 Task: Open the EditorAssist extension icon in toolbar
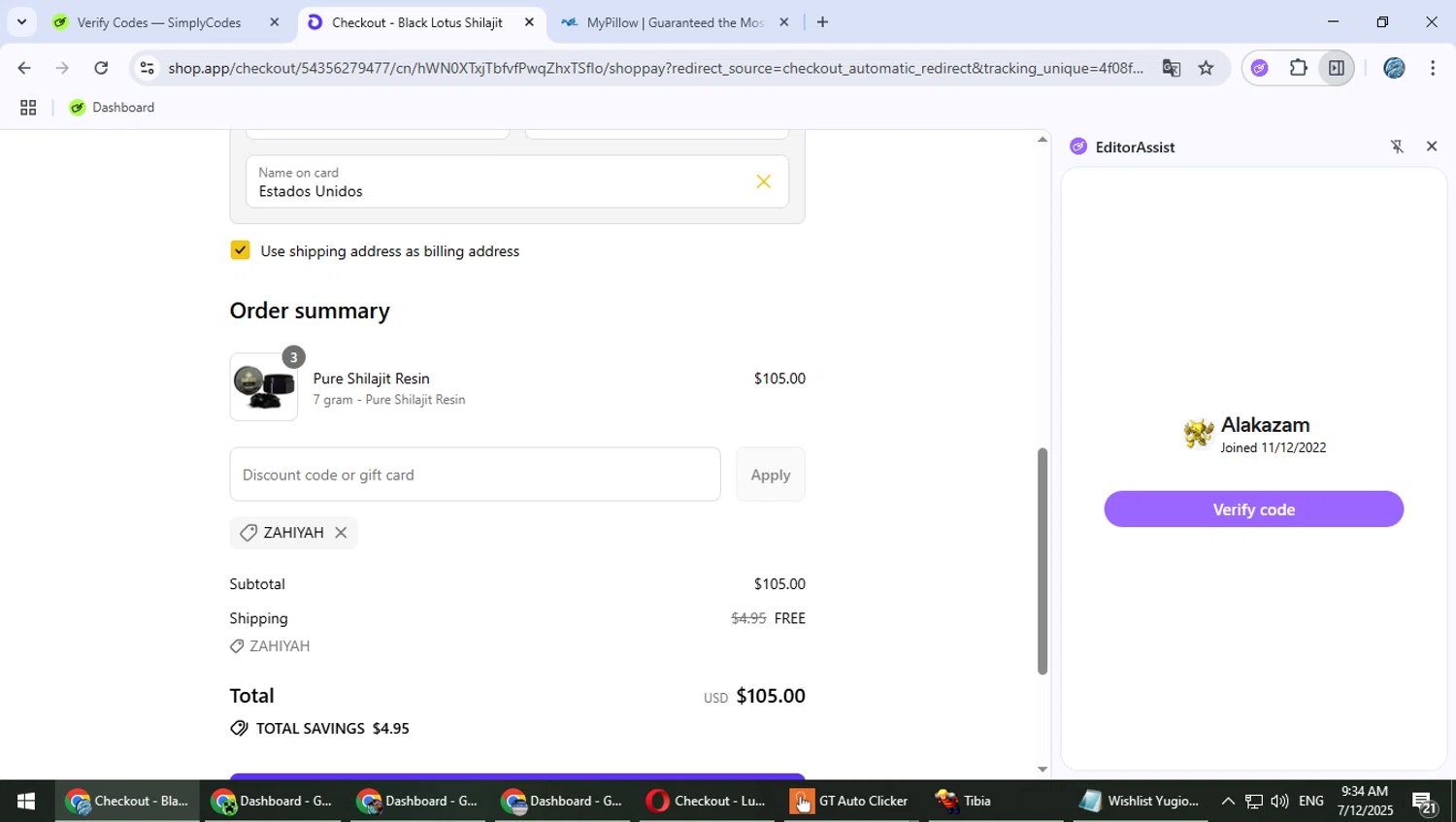(x=1260, y=68)
